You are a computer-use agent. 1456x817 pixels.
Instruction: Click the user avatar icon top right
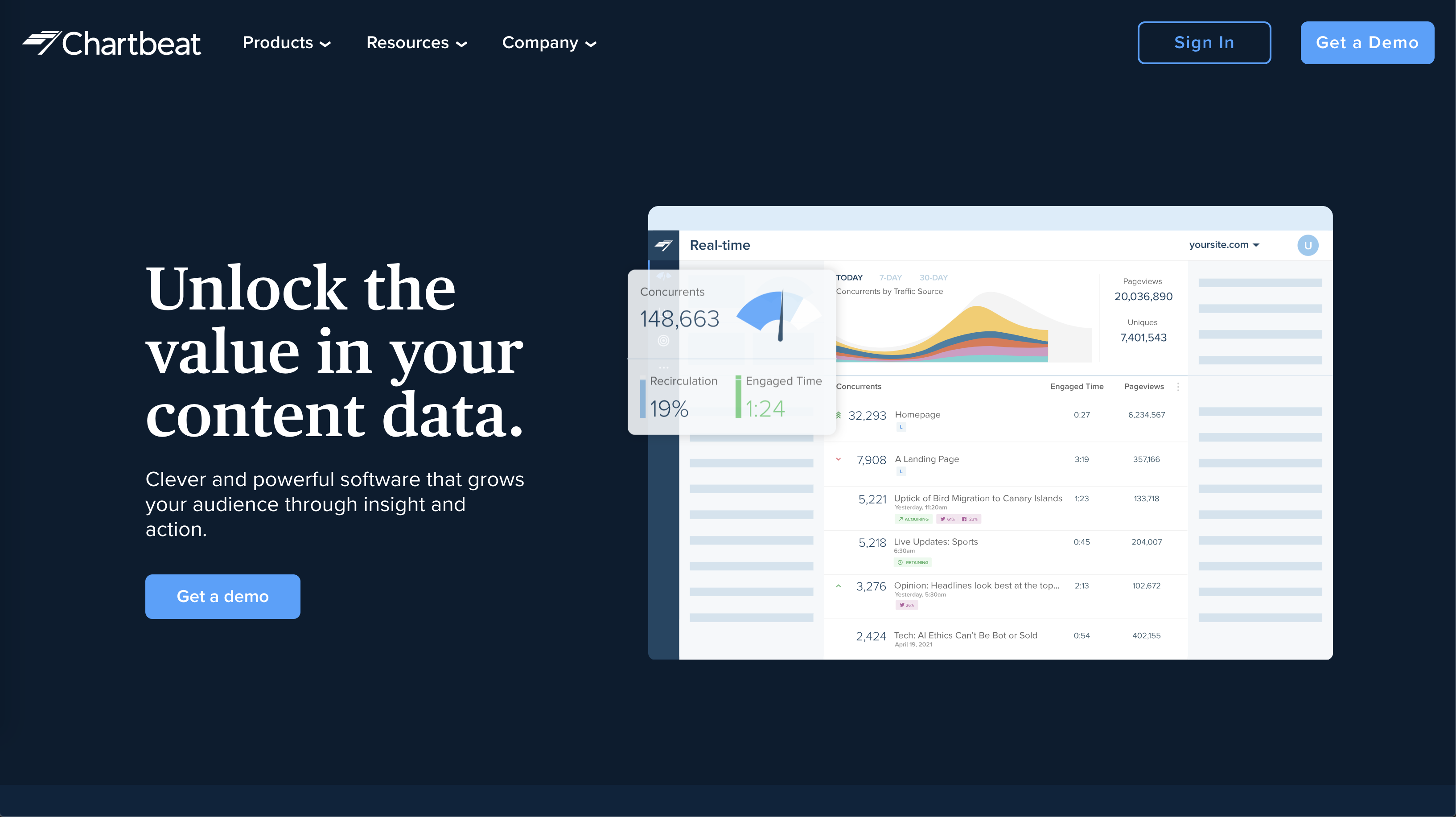pyautogui.click(x=1308, y=245)
